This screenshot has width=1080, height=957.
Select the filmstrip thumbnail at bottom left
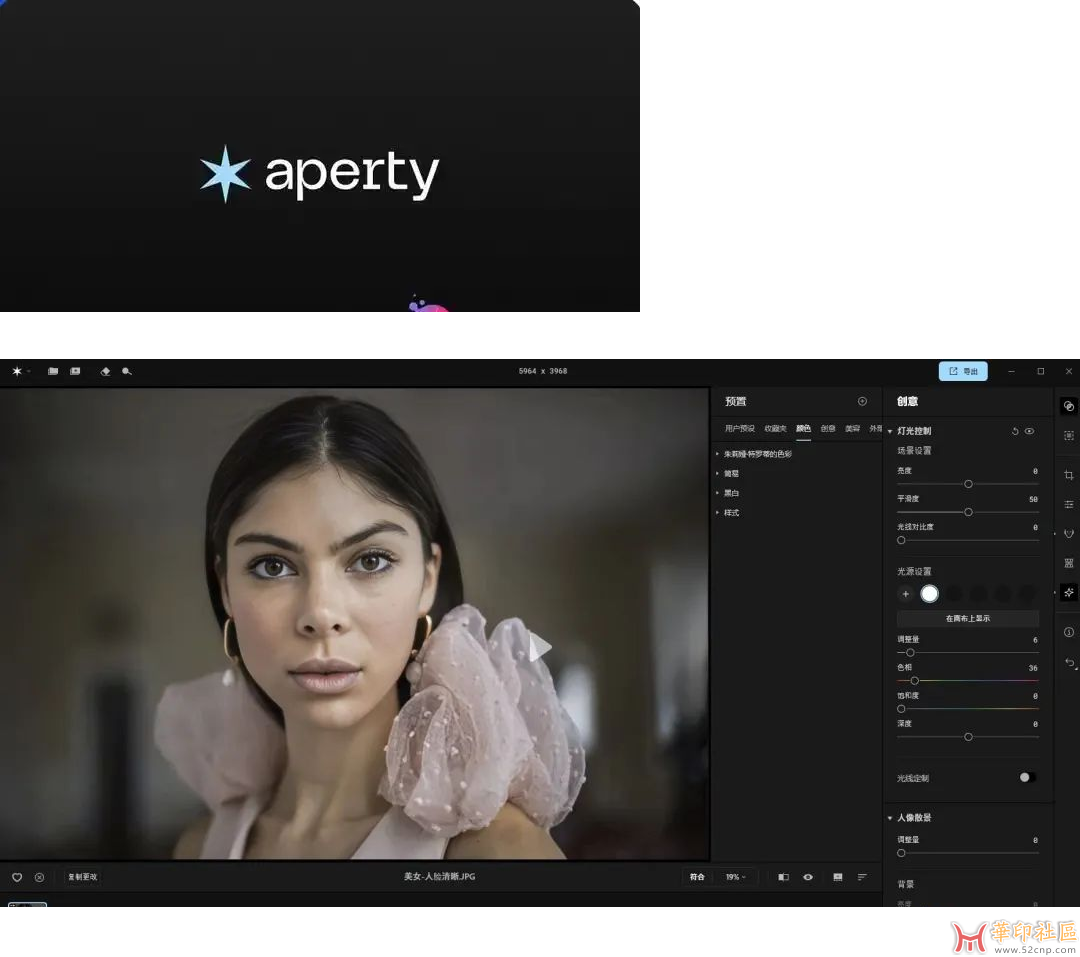[27, 904]
